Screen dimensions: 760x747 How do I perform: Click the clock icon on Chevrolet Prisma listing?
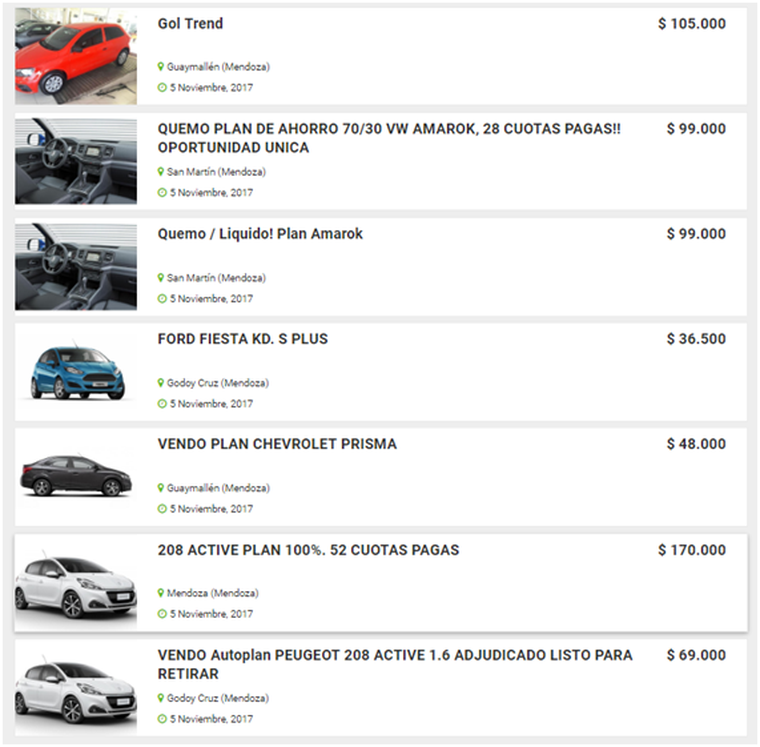[162, 509]
